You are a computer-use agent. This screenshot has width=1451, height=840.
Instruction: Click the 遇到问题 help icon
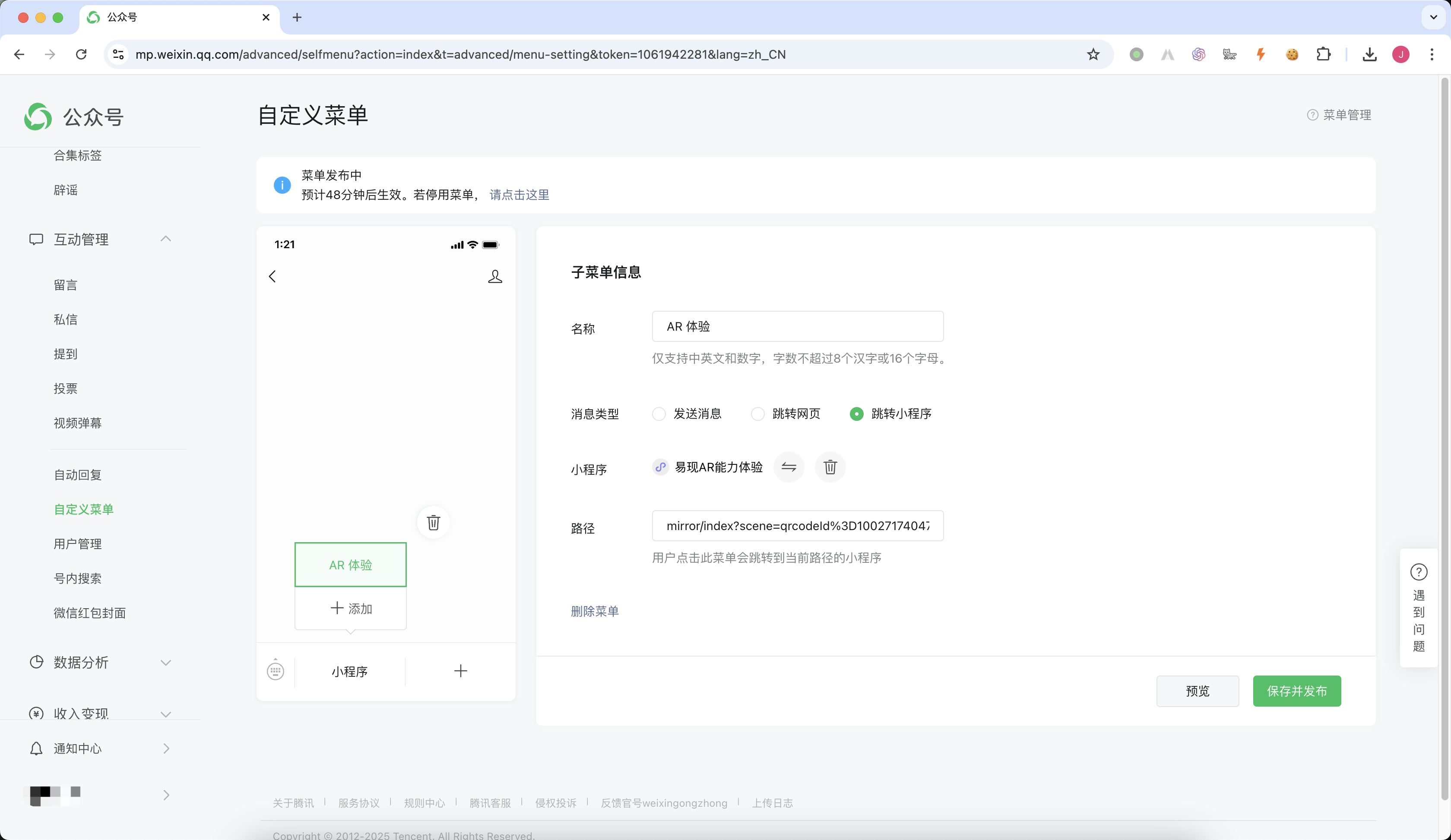pyautogui.click(x=1419, y=572)
